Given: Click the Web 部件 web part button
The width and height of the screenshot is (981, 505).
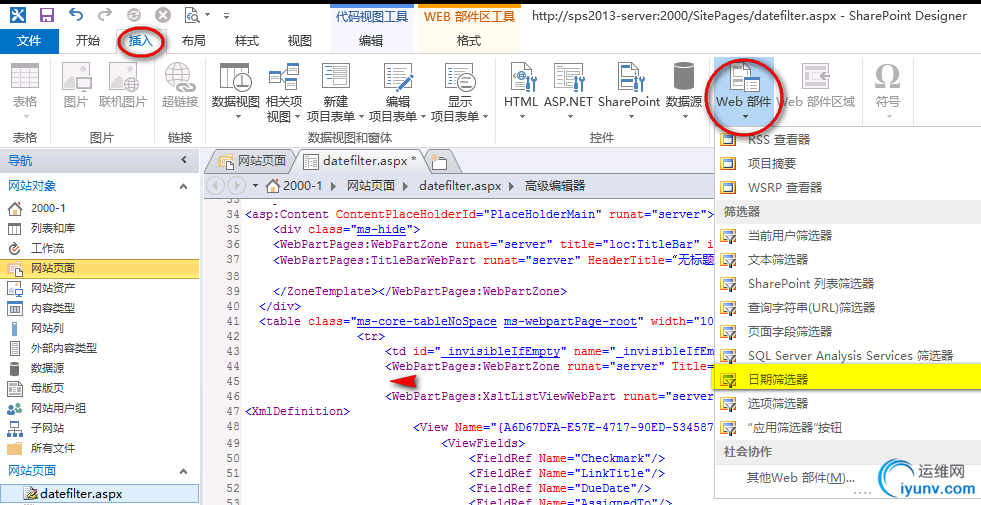Looking at the screenshot, I should point(744,91).
